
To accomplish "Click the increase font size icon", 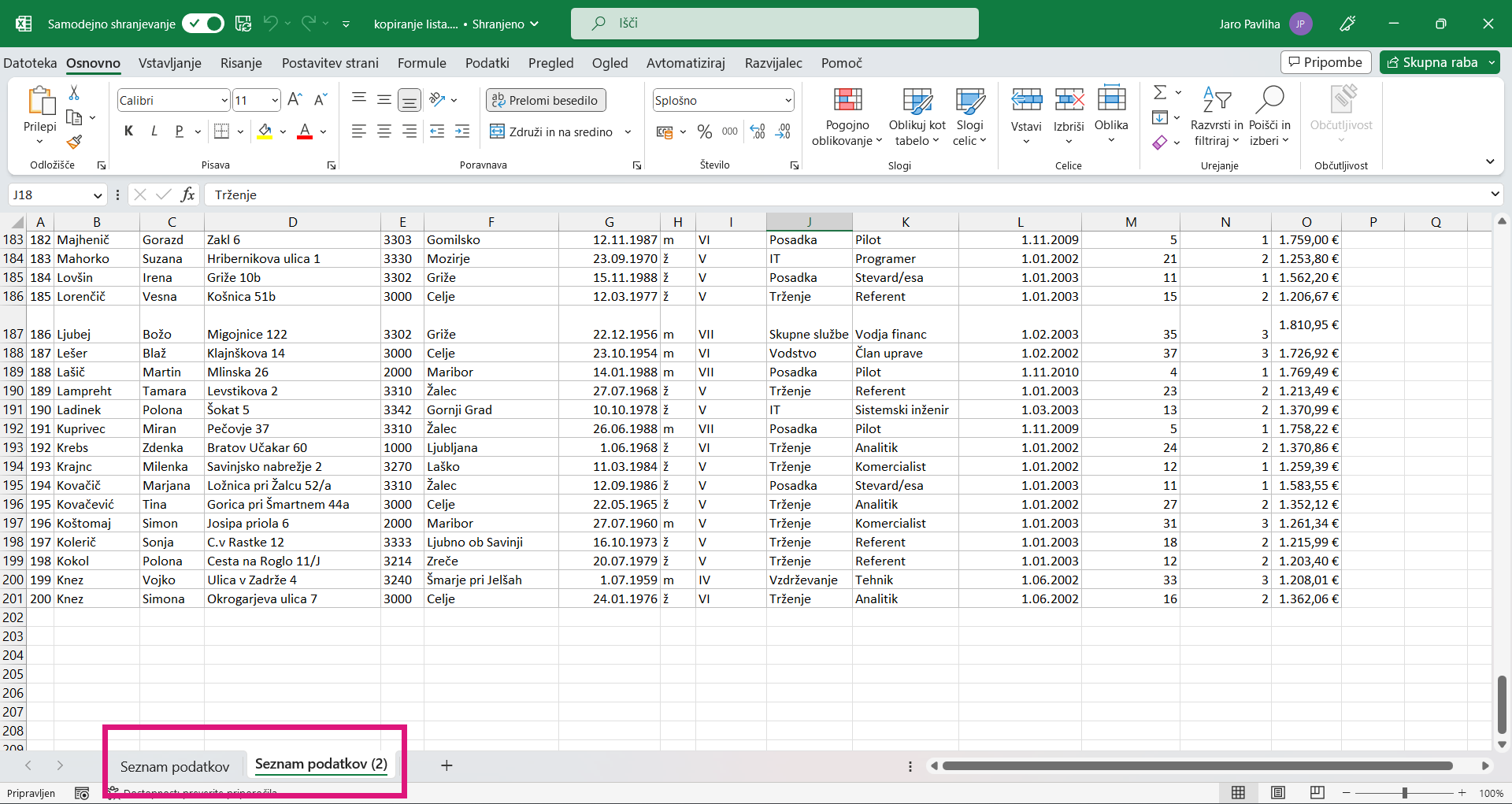I will 295,100.
